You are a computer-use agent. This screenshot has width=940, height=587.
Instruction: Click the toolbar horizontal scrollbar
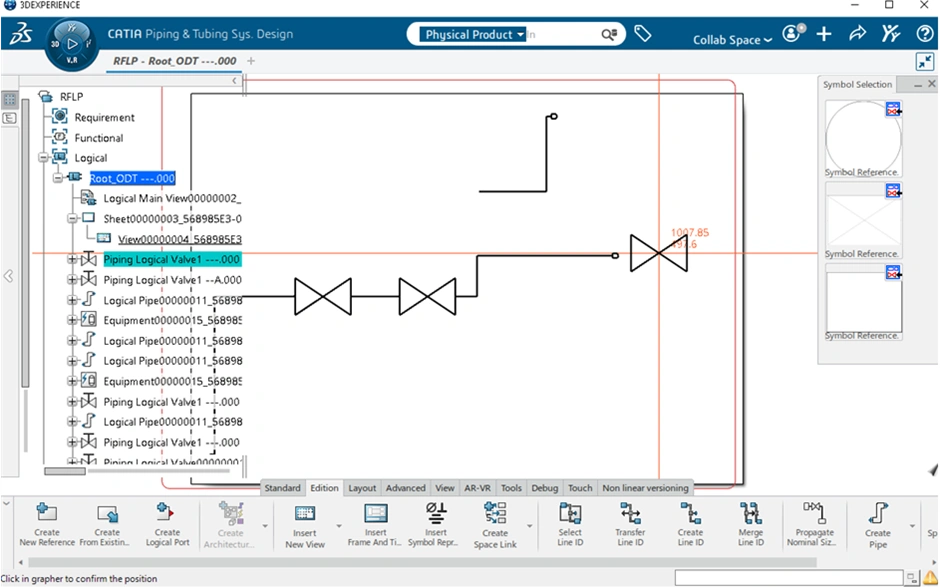click(422, 562)
